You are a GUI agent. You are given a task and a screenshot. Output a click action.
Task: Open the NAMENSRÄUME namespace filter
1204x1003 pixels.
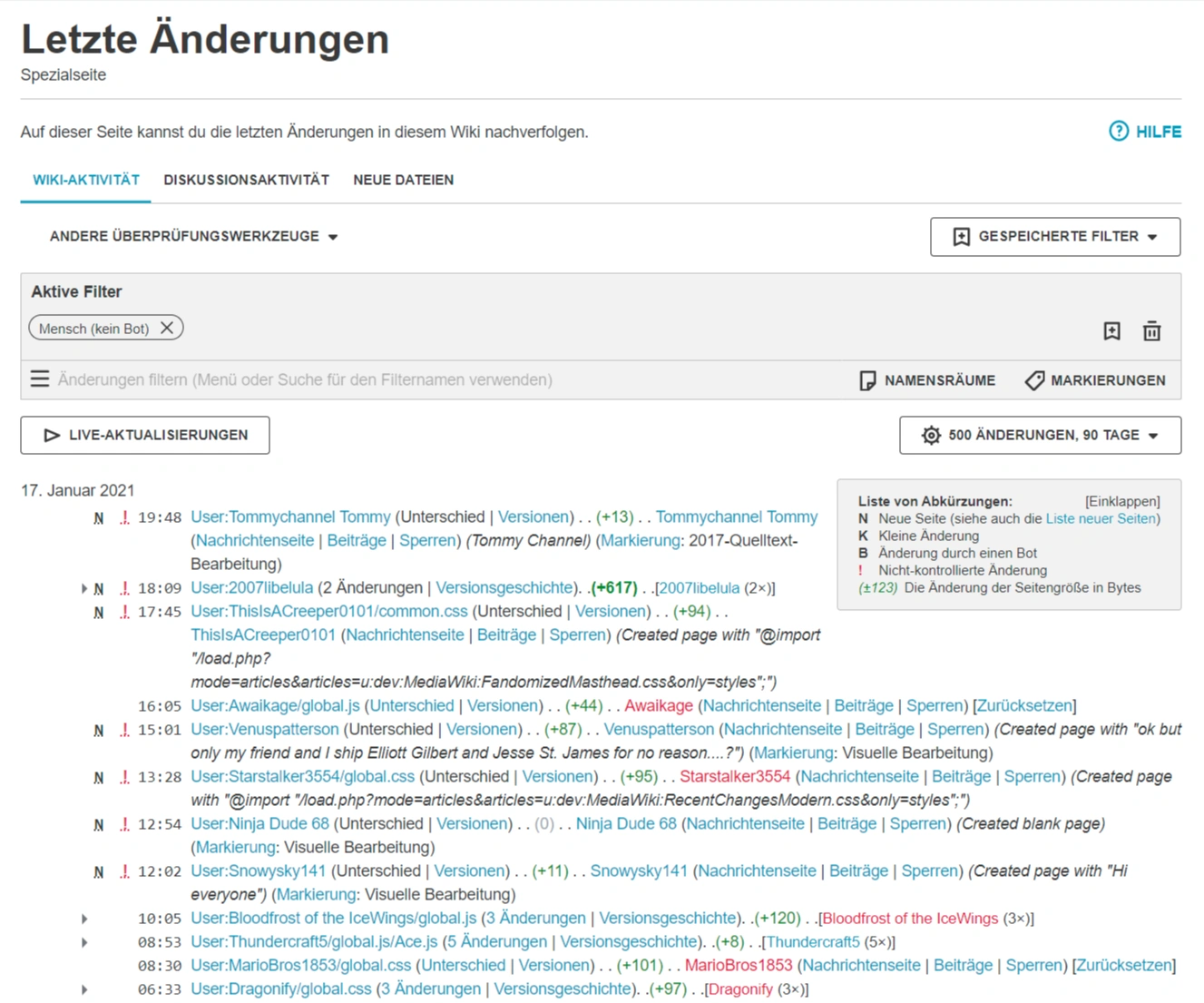click(927, 380)
